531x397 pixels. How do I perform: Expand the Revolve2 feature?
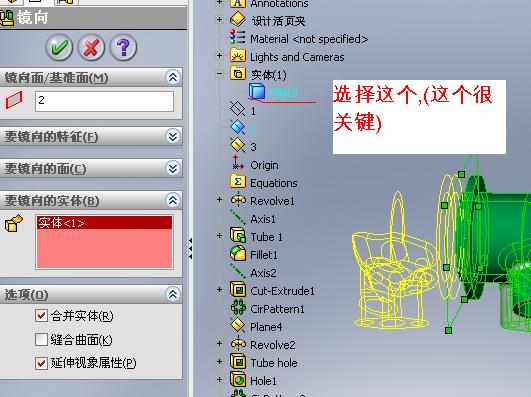[219, 343]
